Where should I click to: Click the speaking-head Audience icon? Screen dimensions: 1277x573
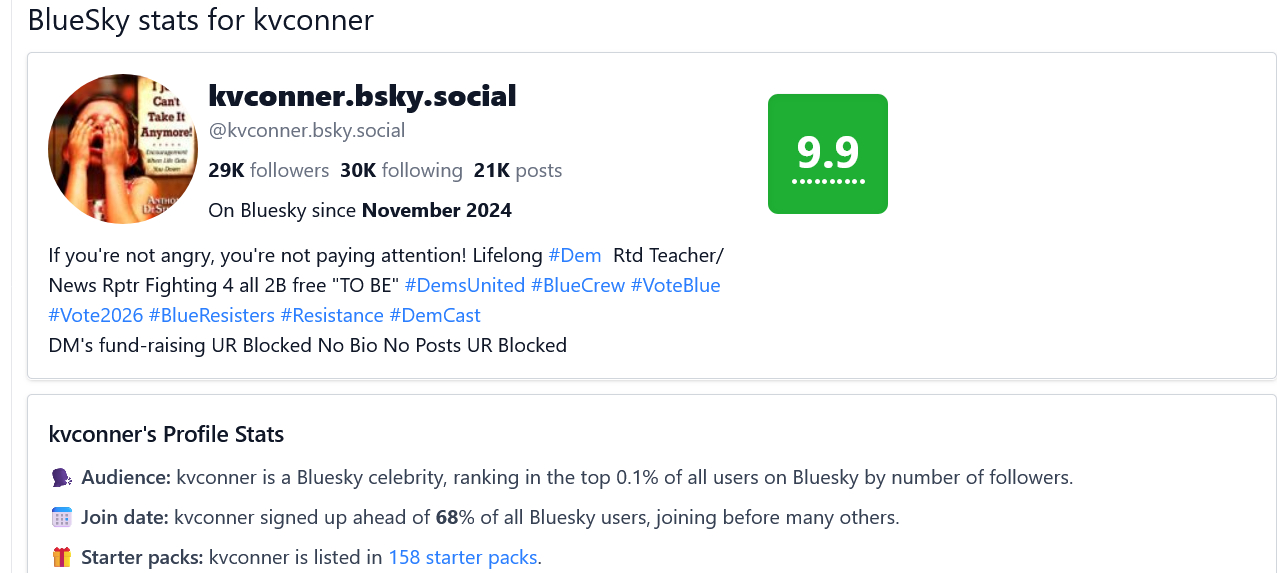tap(61, 478)
